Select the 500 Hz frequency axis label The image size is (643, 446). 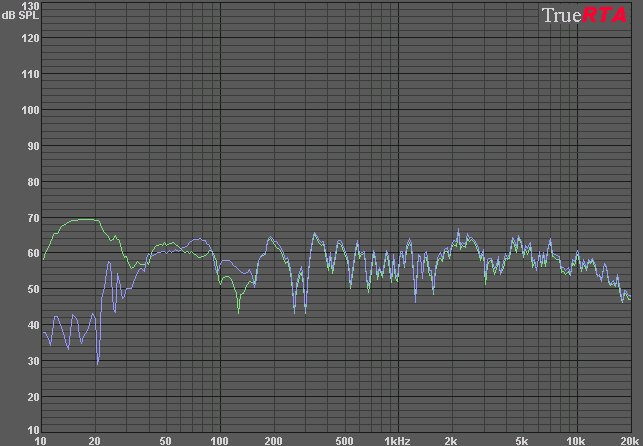[x=344, y=440]
